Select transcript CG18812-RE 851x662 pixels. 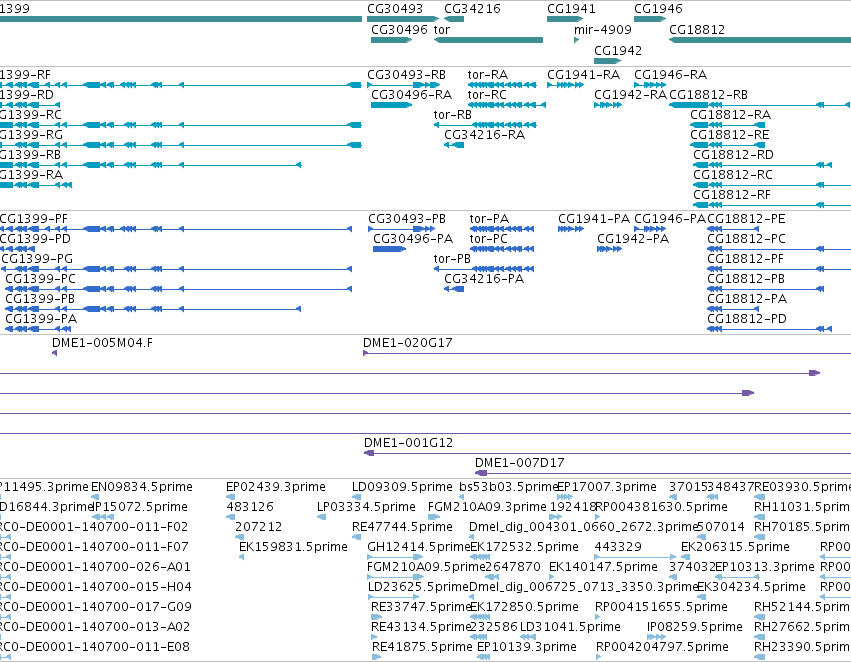tap(729, 135)
